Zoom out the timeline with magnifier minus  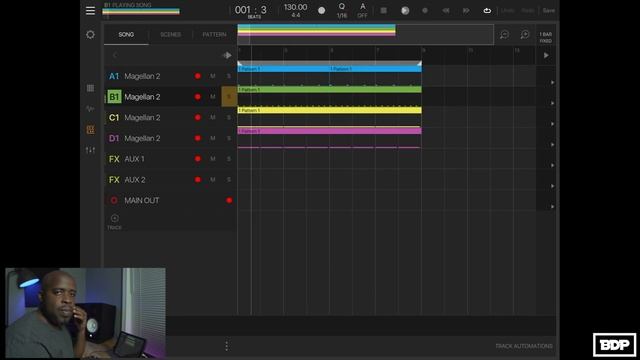pyautogui.click(x=504, y=35)
